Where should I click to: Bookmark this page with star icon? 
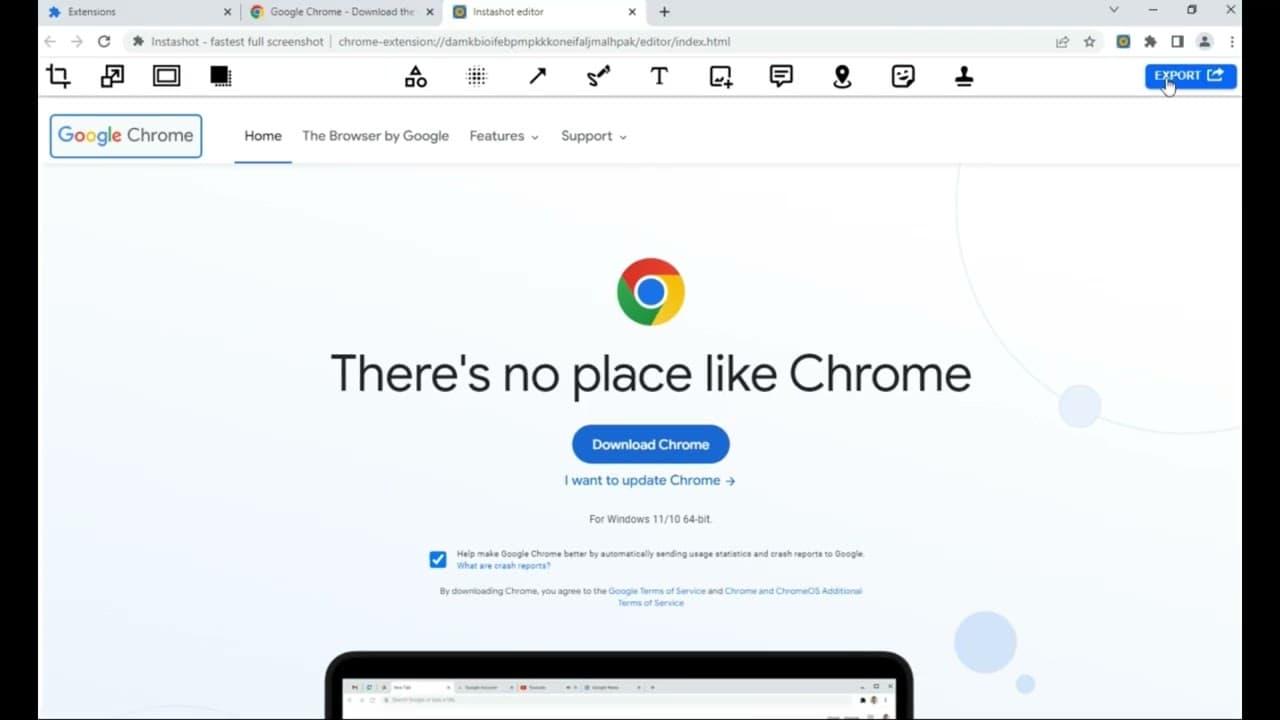tap(1089, 42)
